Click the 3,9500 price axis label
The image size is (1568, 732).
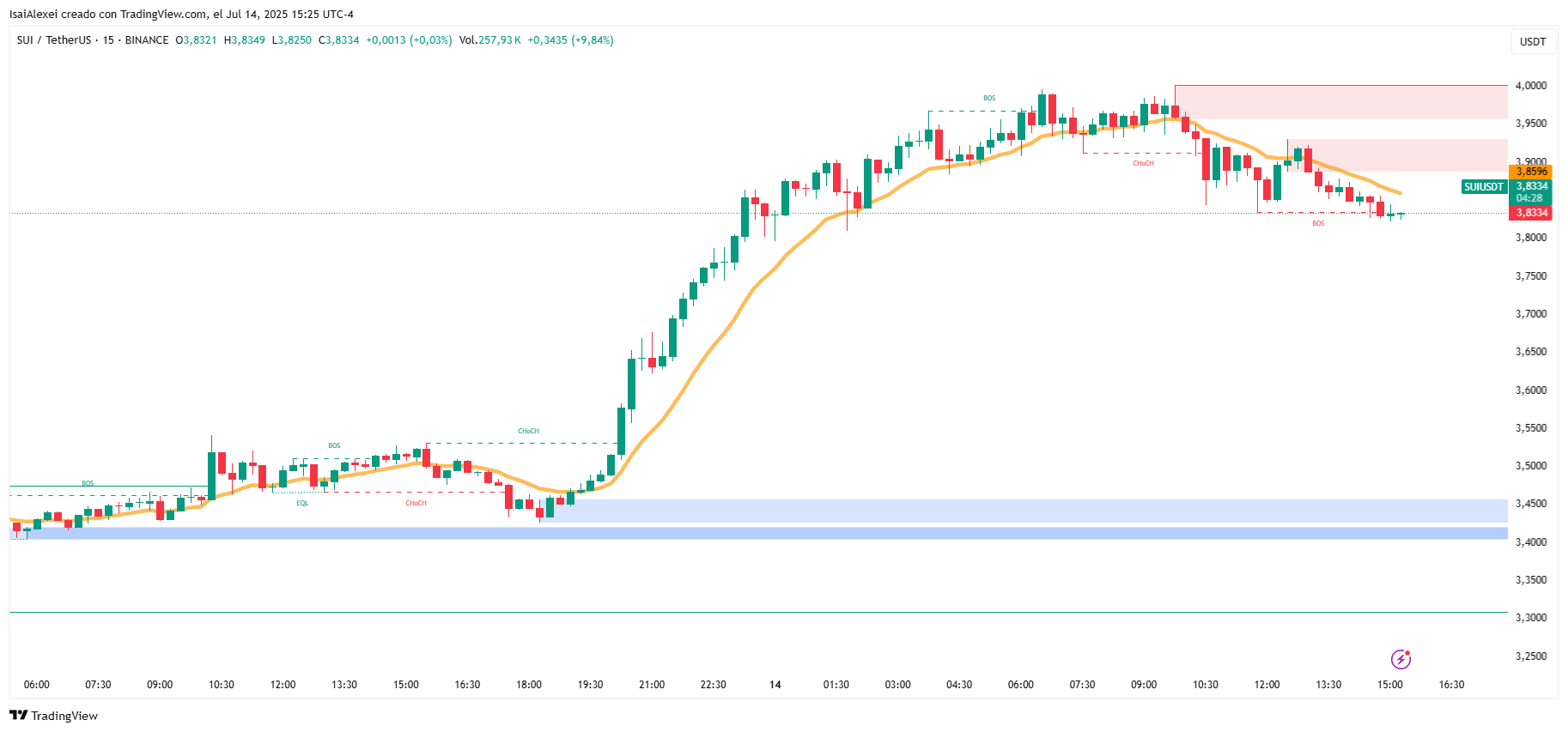[1531, 124]
